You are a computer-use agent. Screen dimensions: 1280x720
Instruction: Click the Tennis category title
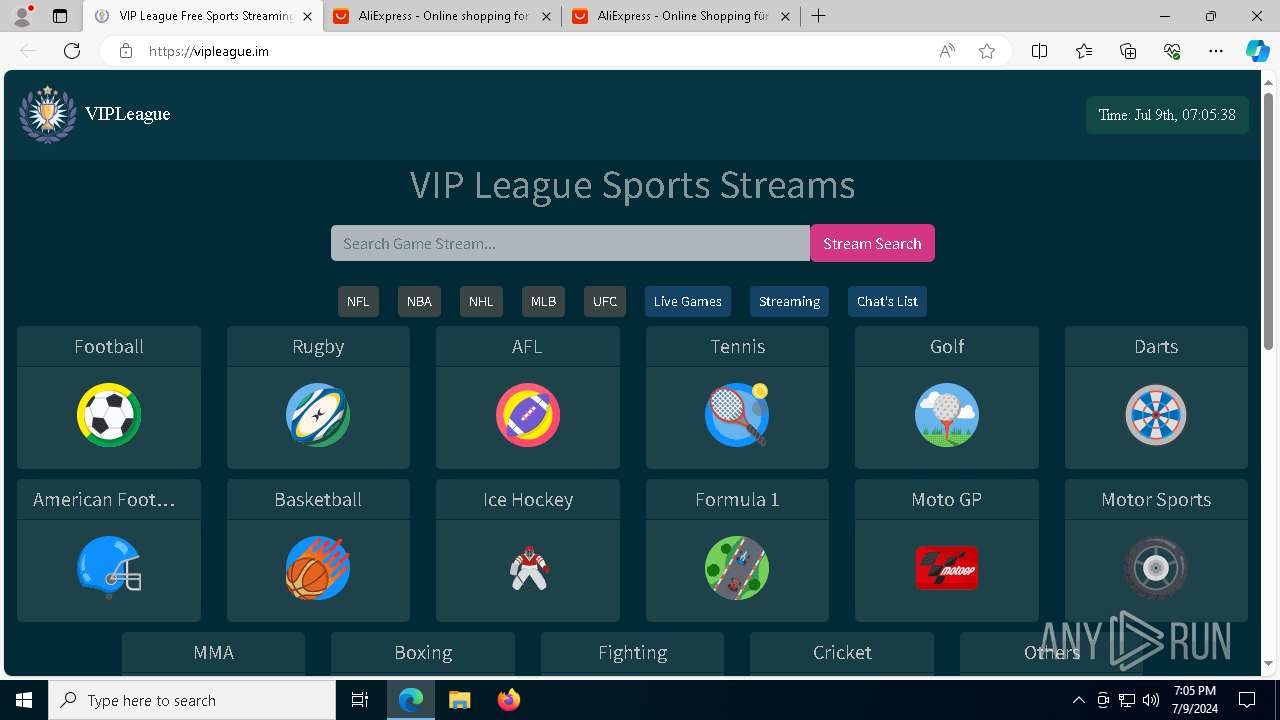[x=738, y=346]
